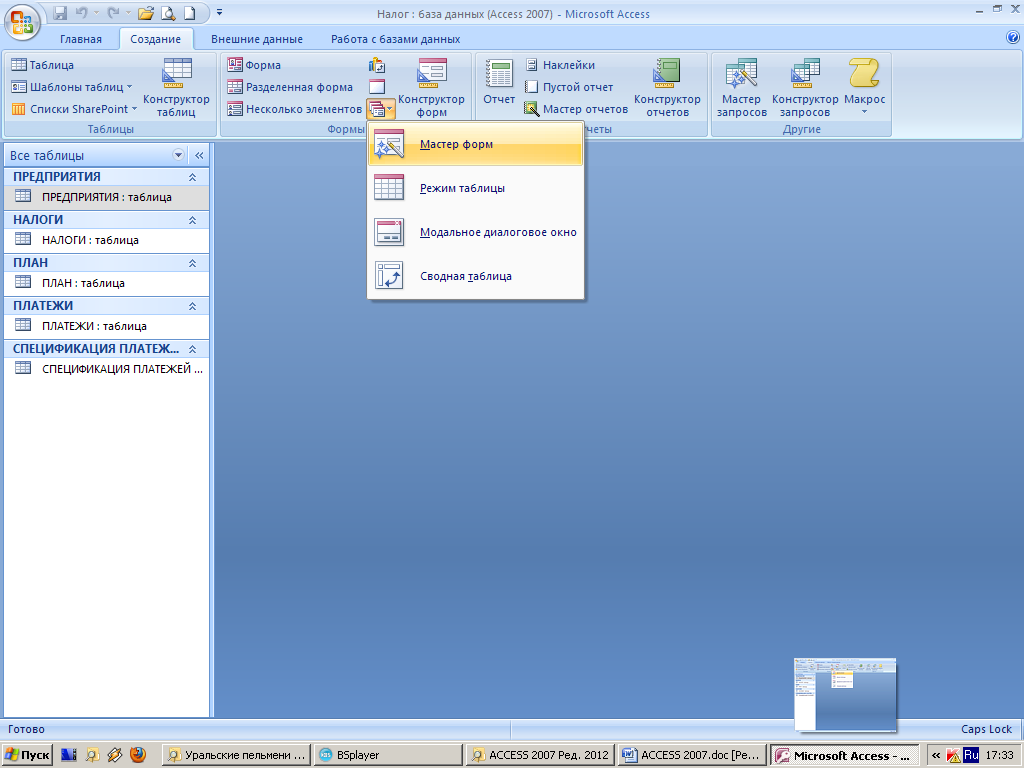Select ПЛАТЕЖИ : таблица item
This screenshot has height=768, width=1024.
point(106,326)
